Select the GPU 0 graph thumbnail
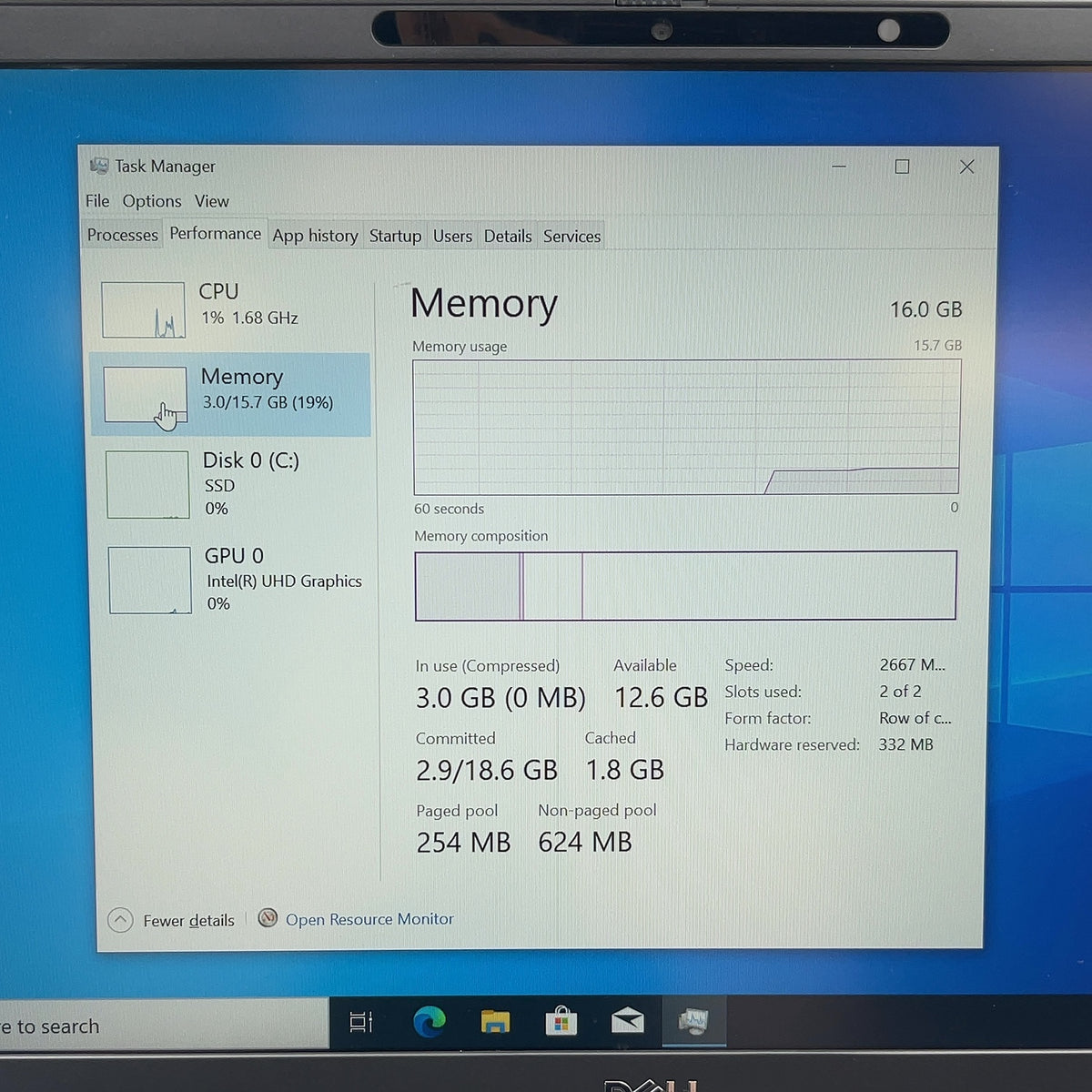The image size is (1092, 1092). 150,580
